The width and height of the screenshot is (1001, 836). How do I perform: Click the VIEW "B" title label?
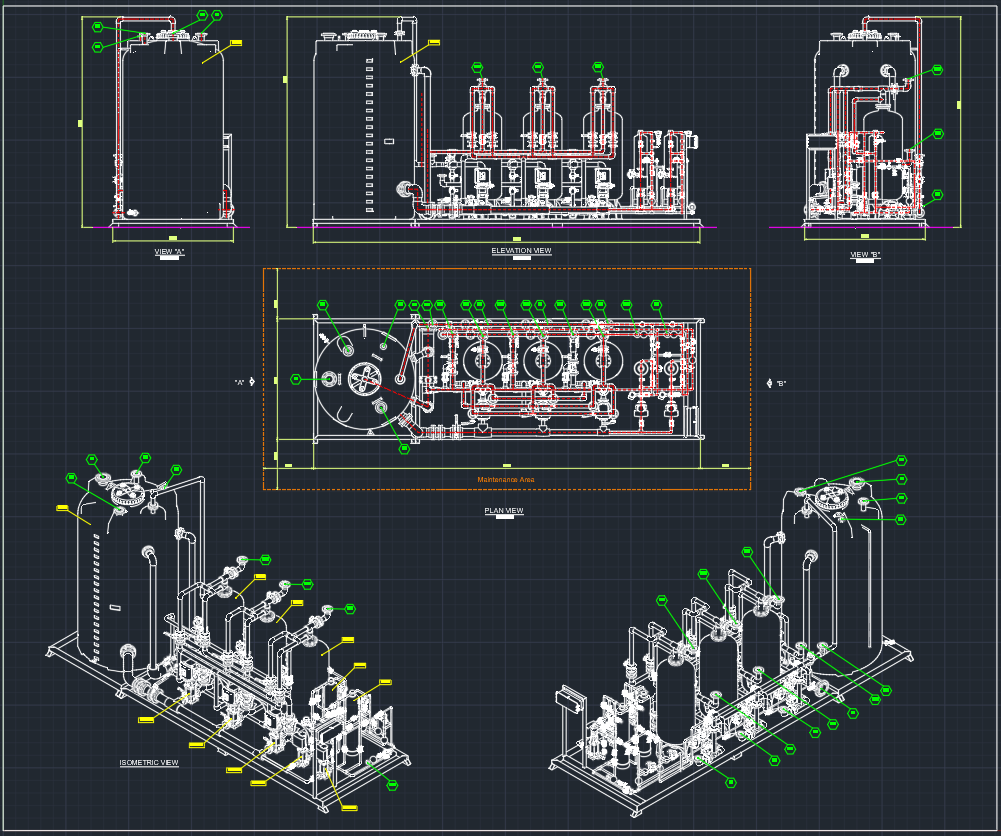pos(865,255)
